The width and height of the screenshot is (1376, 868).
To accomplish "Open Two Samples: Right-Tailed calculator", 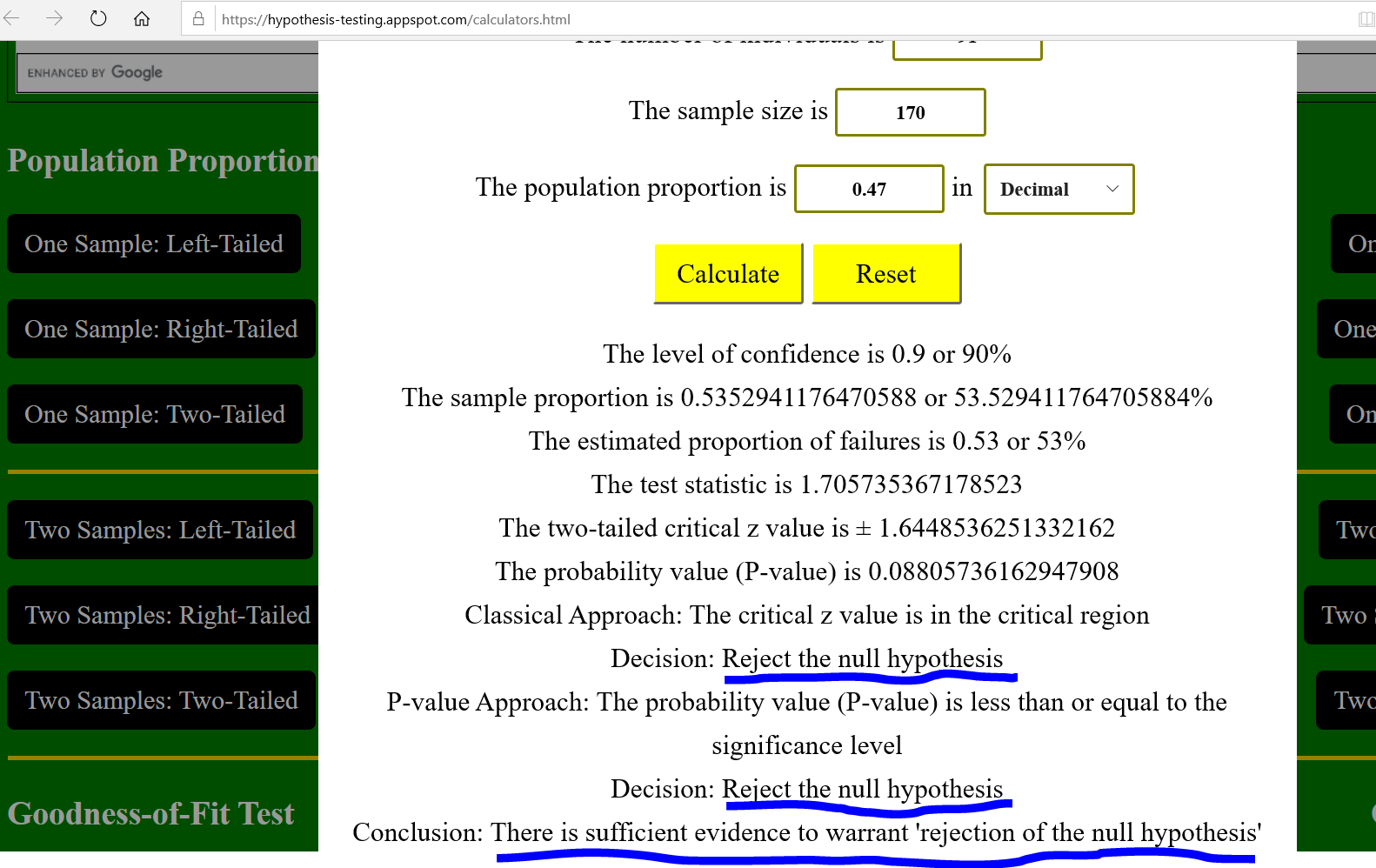I will [163, 615].
